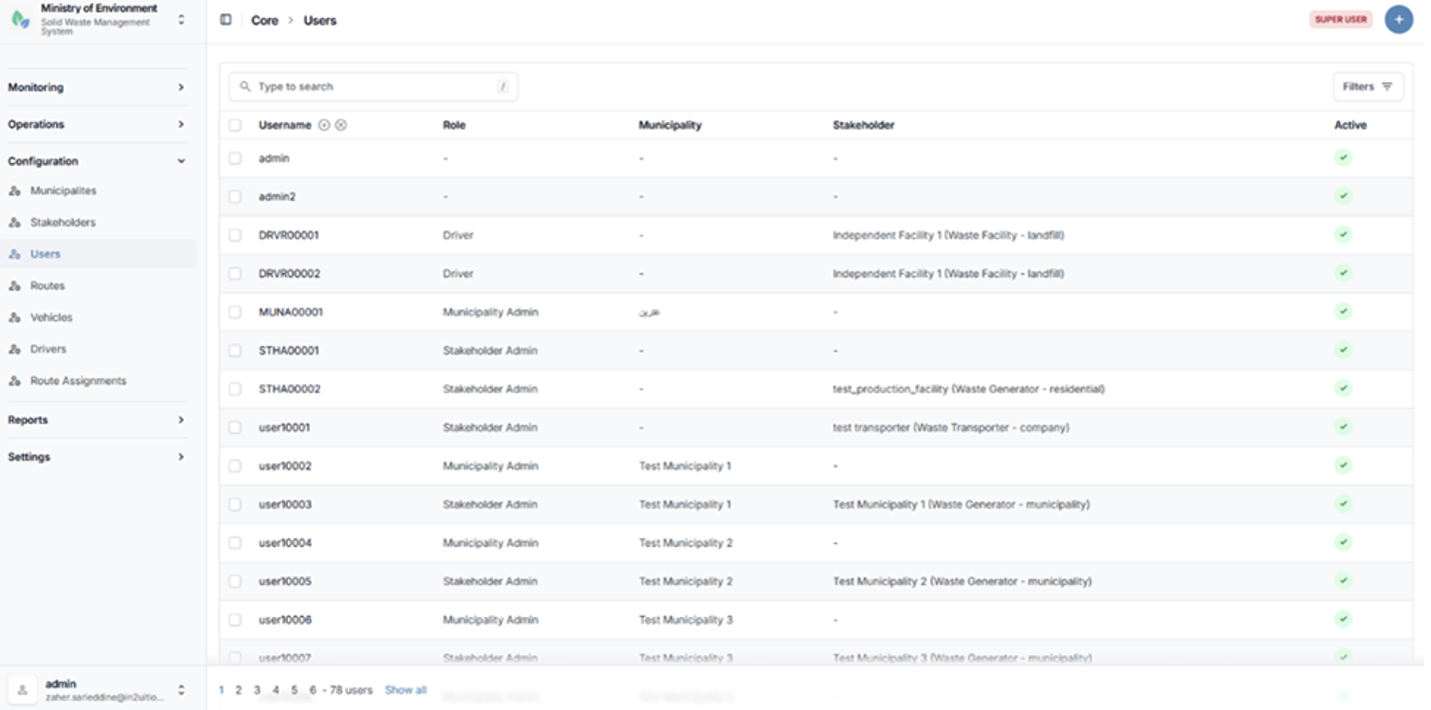Click the first sort icon beside Username

(x=324, y=125)
